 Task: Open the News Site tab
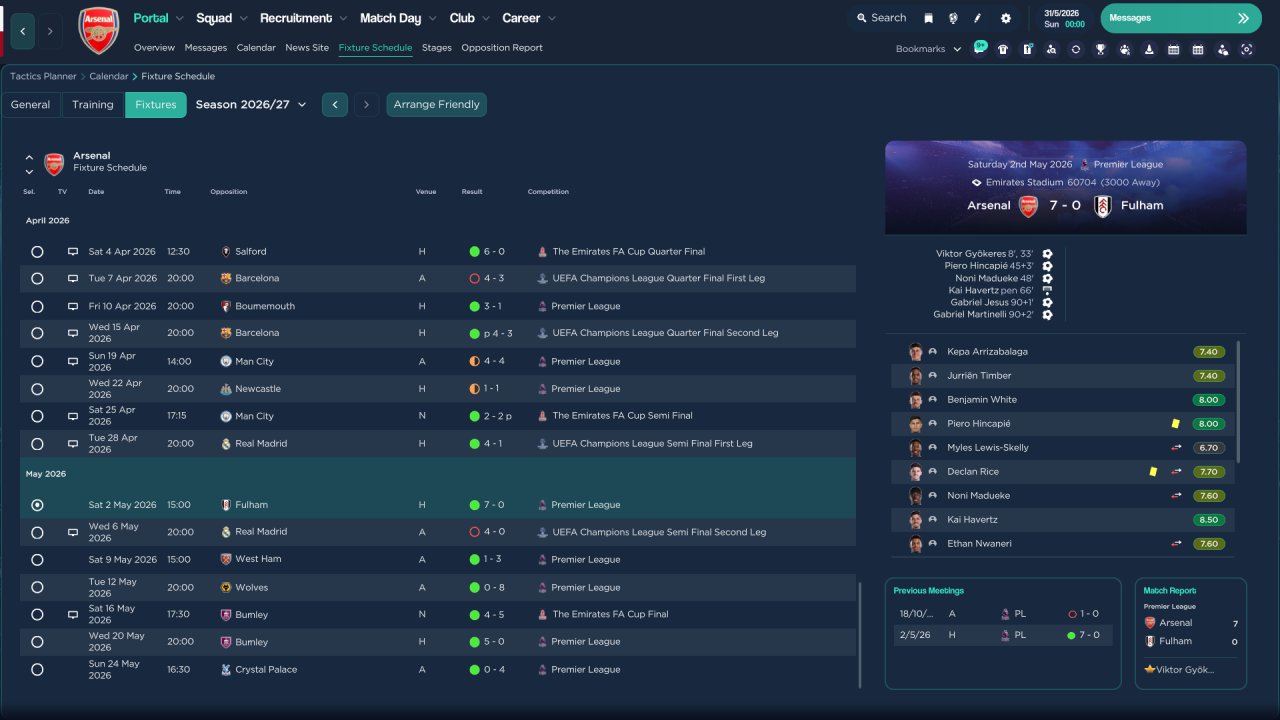(x=307, y=47)
